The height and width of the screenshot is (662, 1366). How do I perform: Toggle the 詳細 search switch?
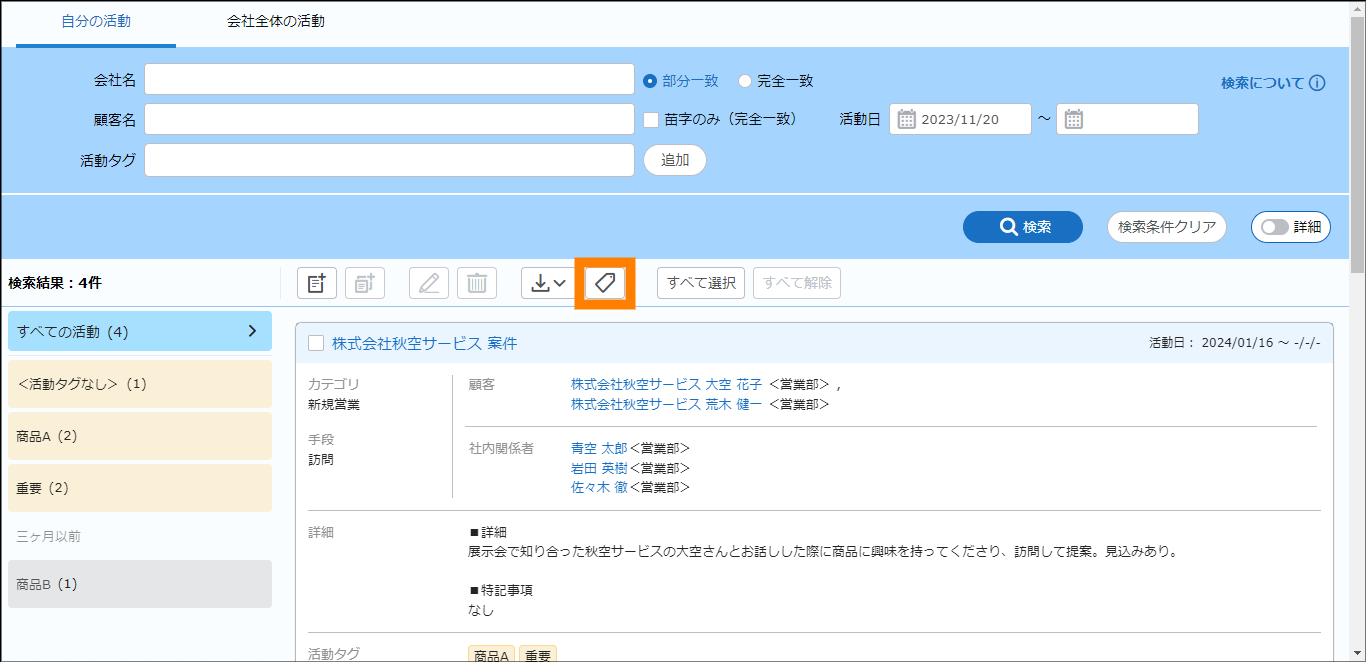1275,227
